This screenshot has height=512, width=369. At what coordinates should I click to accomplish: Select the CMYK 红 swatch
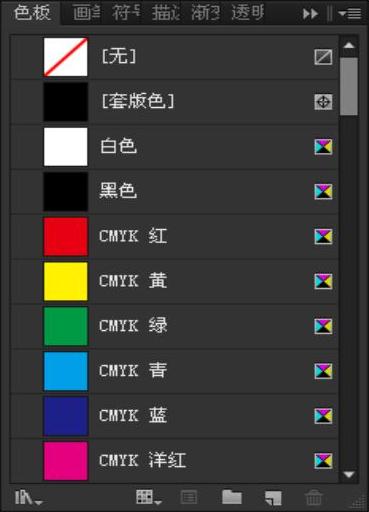174,237
